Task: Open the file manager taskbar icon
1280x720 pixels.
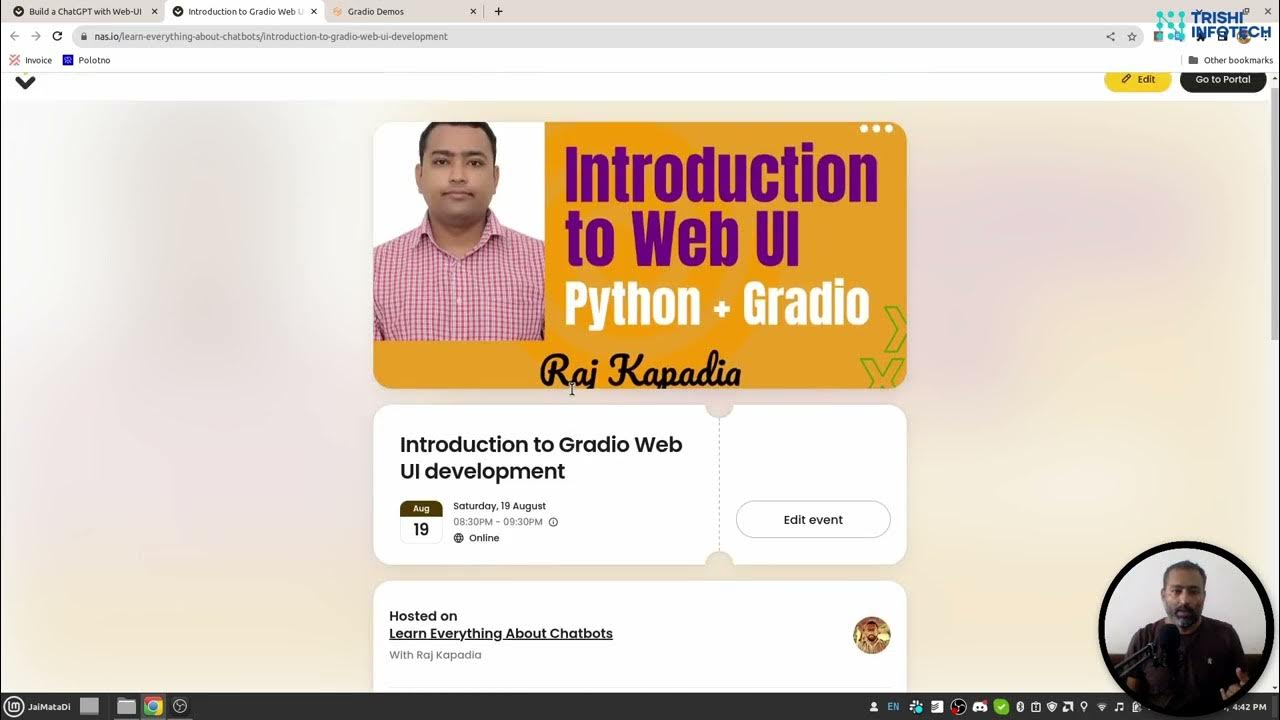Action: [126, 706]
